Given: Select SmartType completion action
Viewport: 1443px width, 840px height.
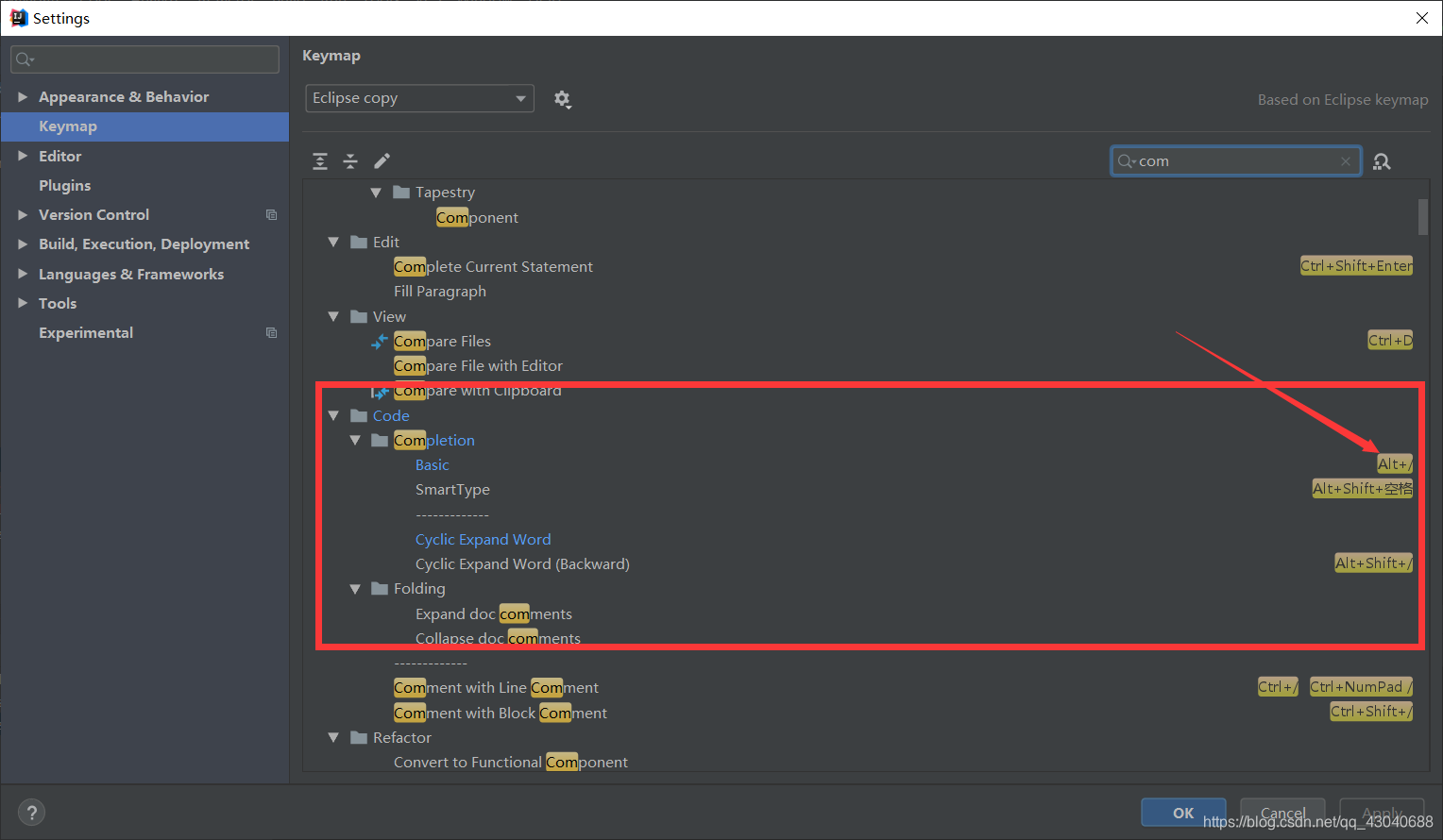Looking at the screenshot, I should coord(452,490).
